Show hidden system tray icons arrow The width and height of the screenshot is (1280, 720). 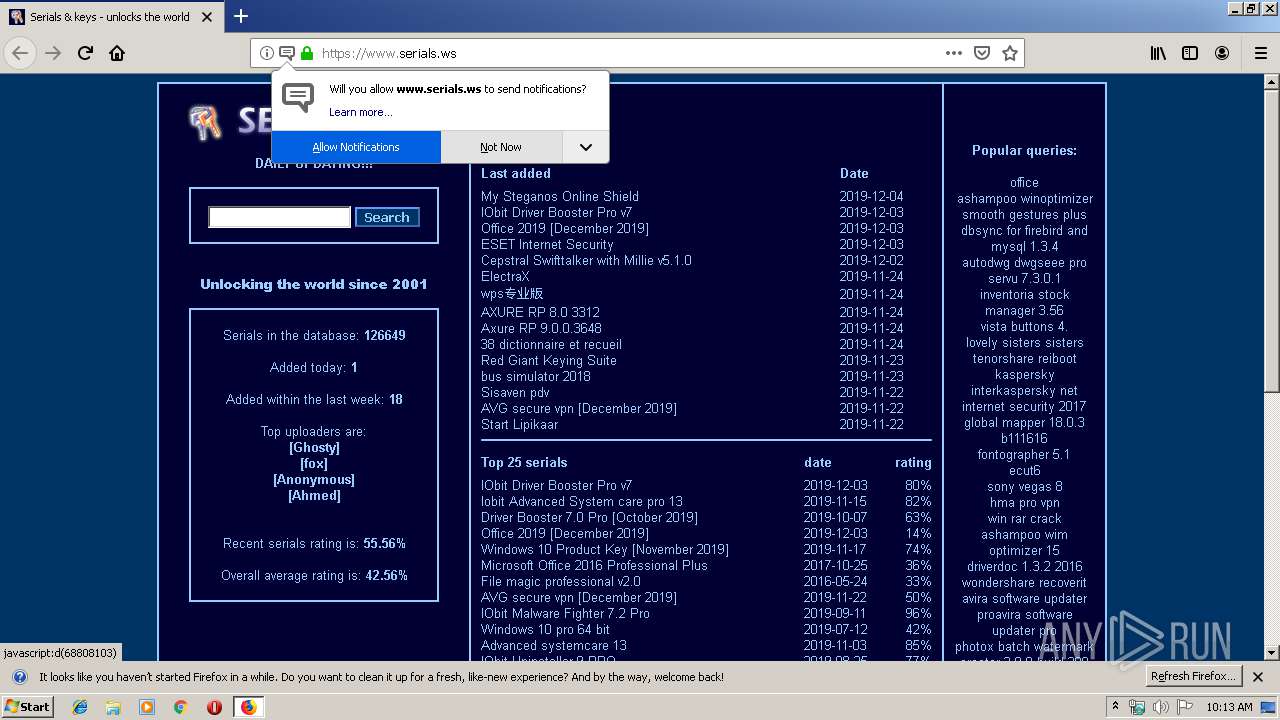coord(1115,707)
